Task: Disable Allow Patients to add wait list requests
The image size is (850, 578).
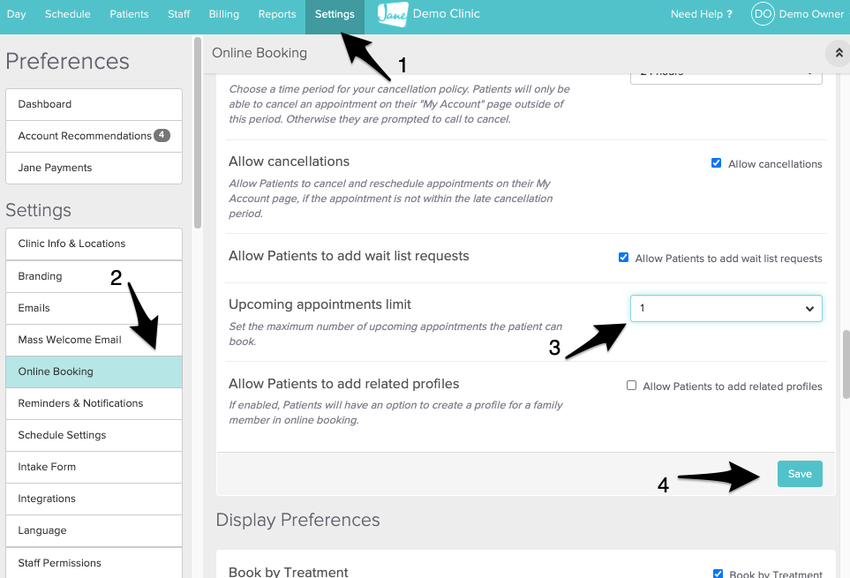Action: 624,257
